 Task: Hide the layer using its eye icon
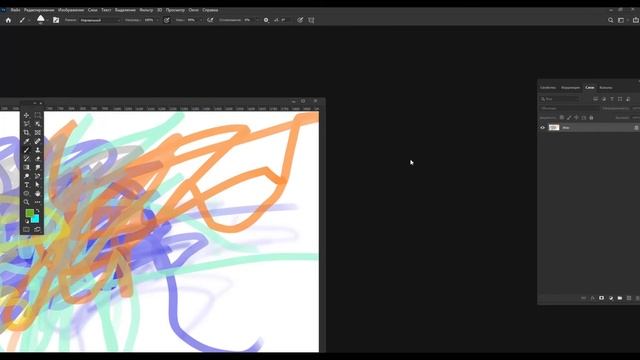point(542,128)
